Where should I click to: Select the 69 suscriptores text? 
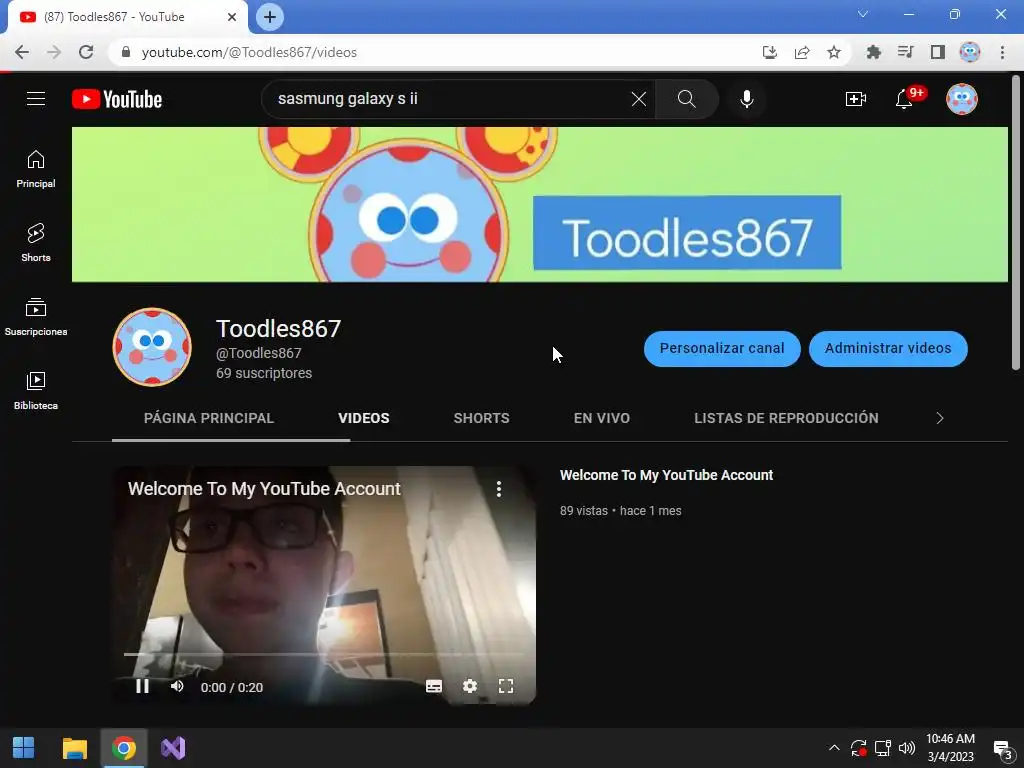coord(264,373)
